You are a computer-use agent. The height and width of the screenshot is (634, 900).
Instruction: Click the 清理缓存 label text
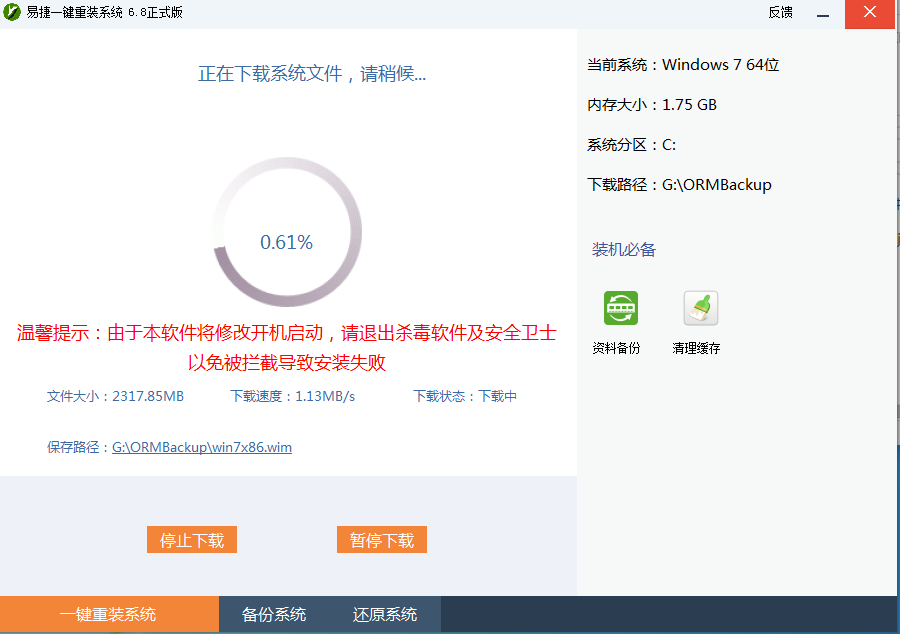point(696,348)
